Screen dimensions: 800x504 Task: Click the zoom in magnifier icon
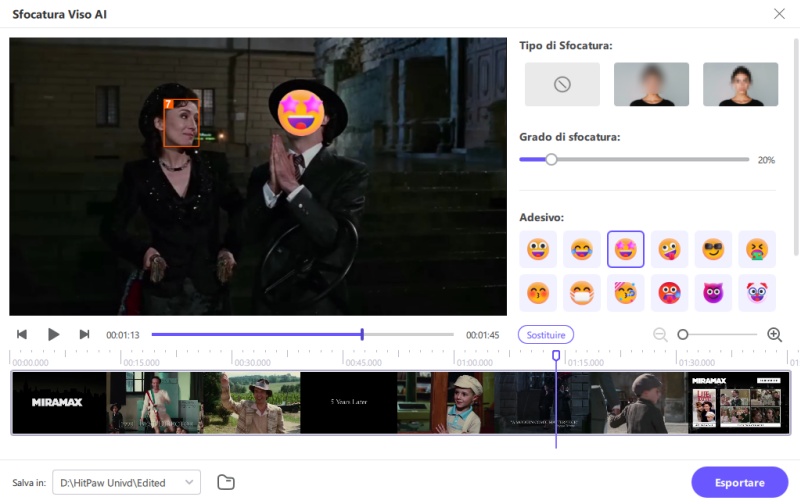pyautogui.click(x=774, y=335)
